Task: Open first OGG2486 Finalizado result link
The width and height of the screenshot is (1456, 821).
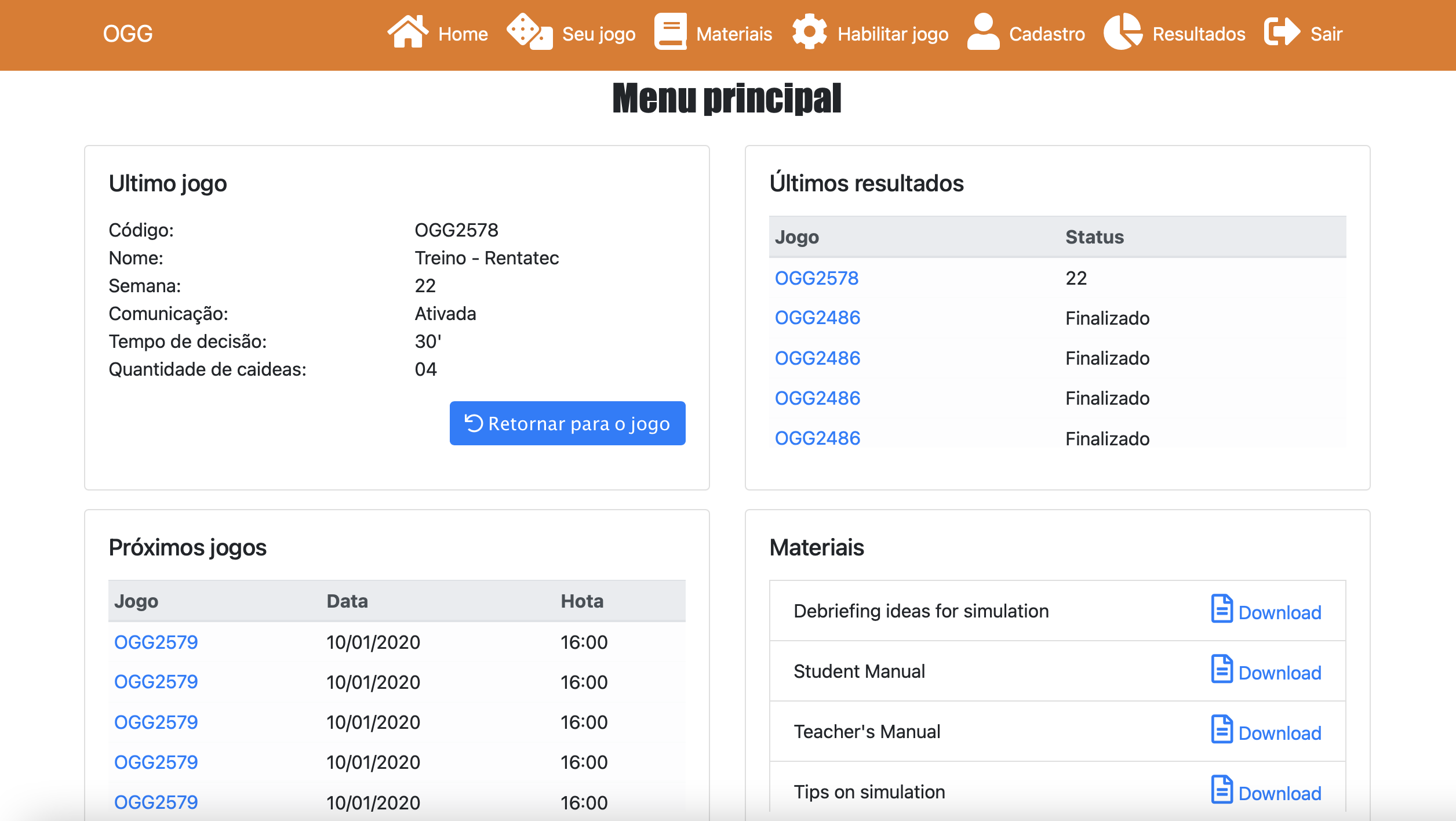Action: pyautogui.click(x=817, y=318)
